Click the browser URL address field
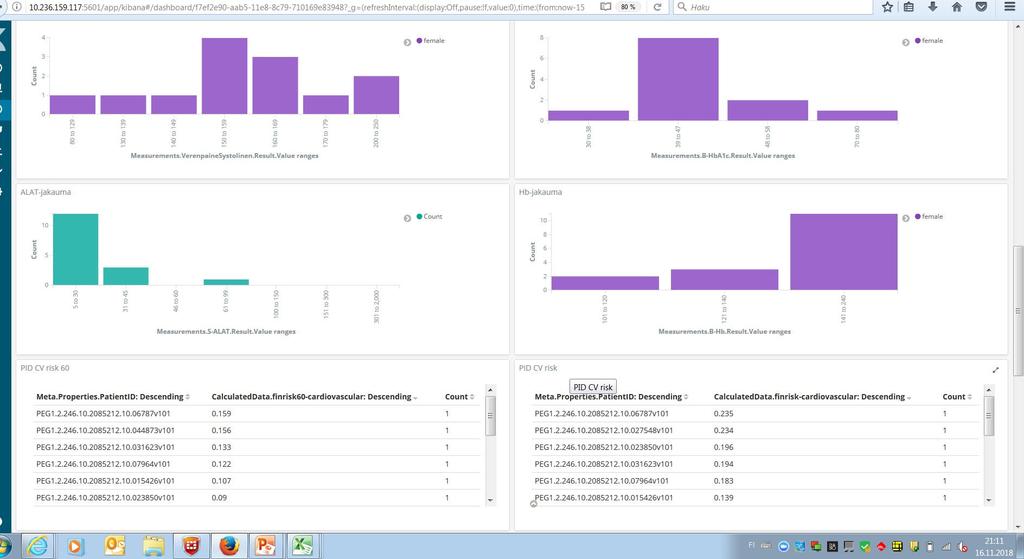The height and width of the screenshot is (559, 1024). point(307,7)
